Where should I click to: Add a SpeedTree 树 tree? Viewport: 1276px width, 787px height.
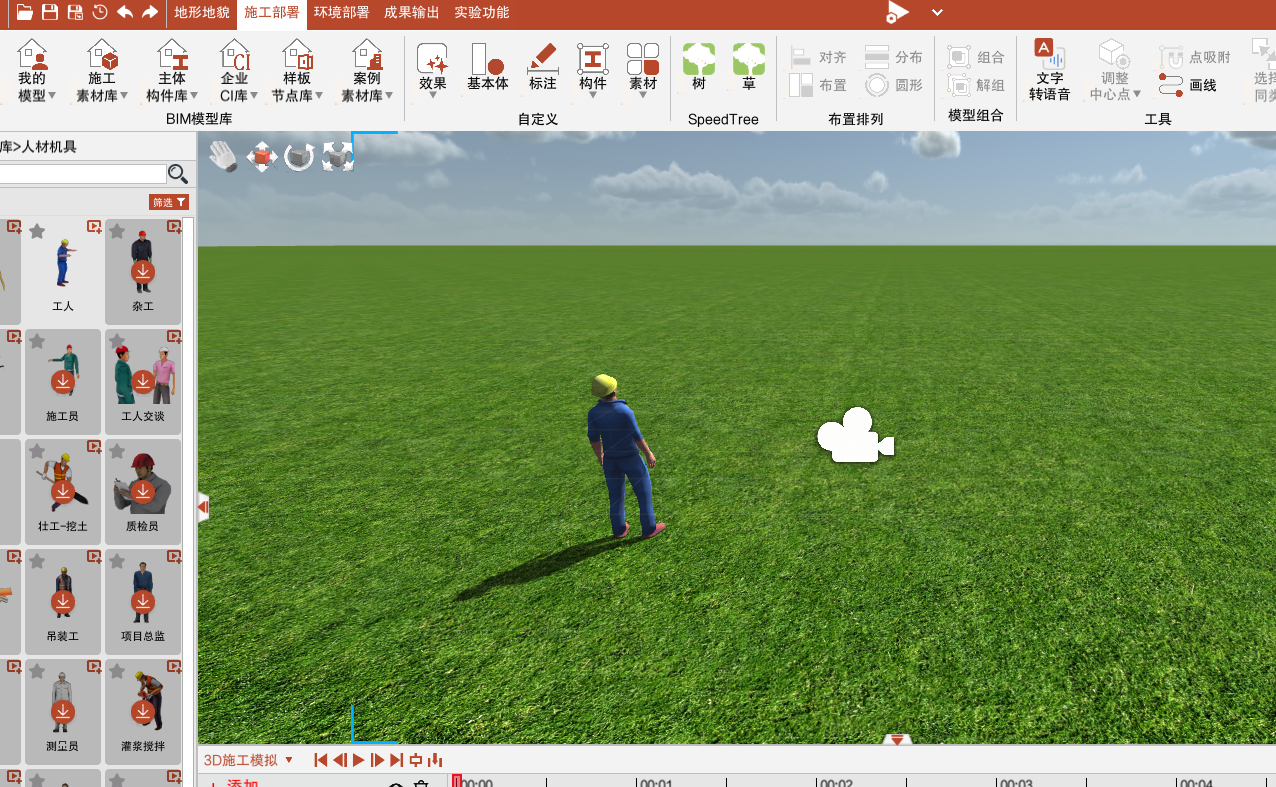pyautogui.click(x=699, y=66)
